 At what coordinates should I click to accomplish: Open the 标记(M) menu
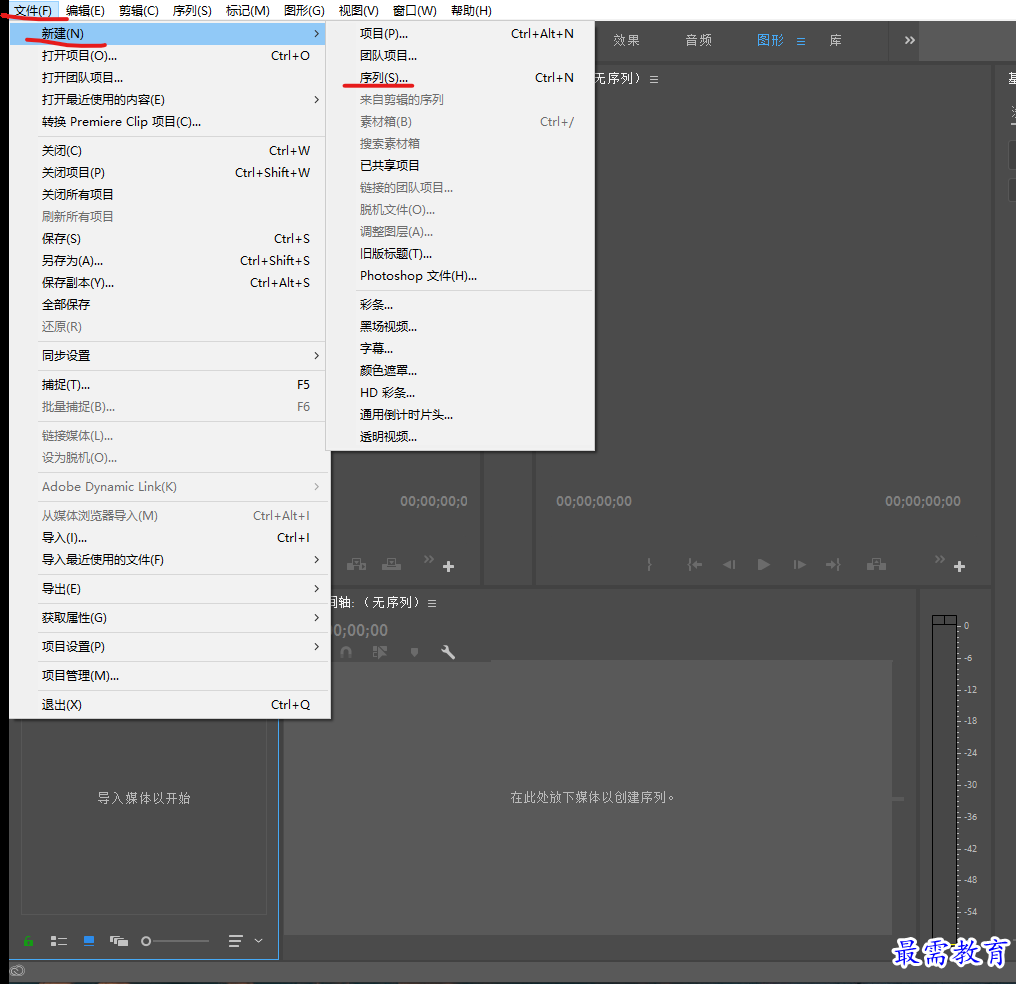(248, 10)
